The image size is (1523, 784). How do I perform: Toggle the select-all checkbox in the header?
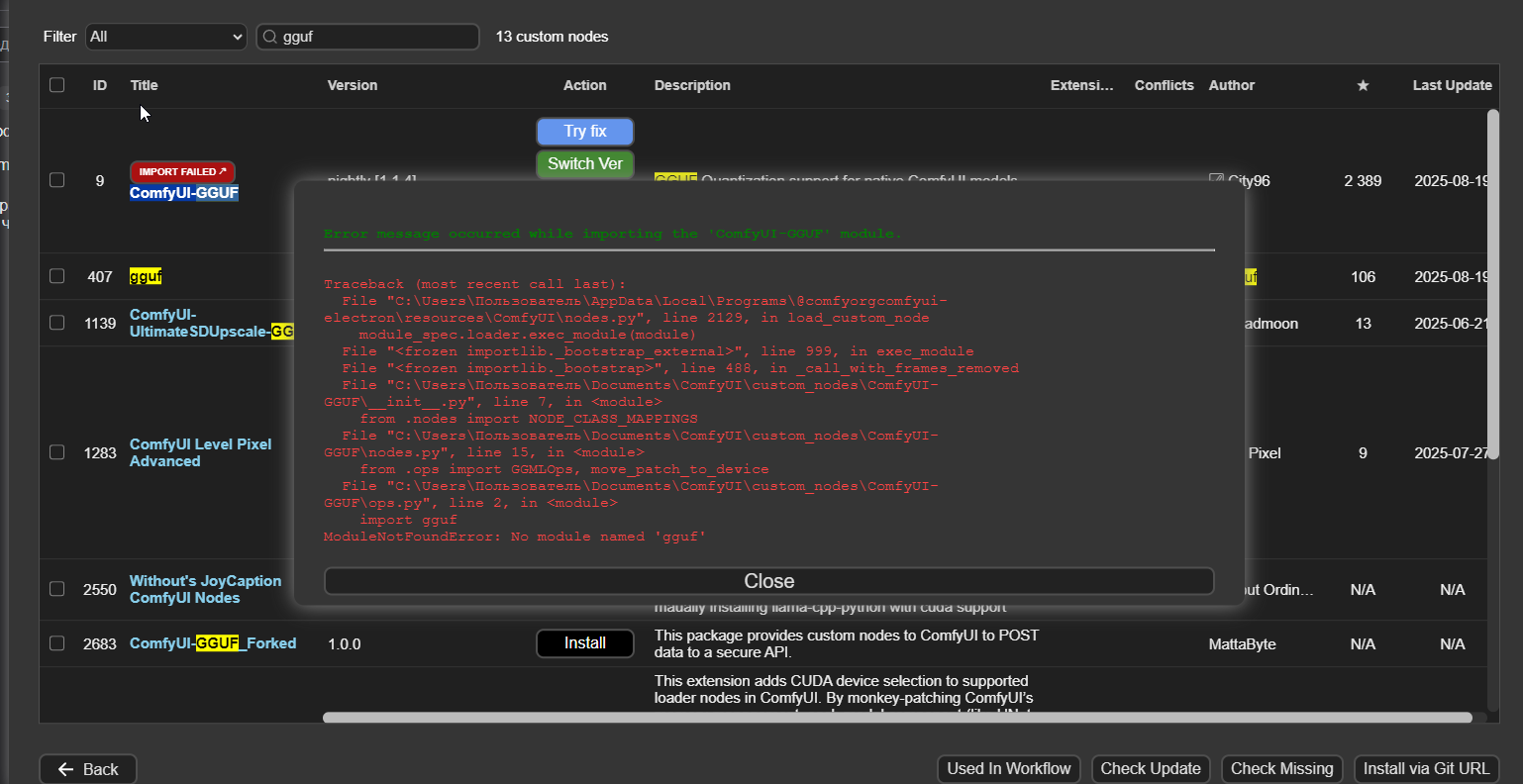click(57, 85)
